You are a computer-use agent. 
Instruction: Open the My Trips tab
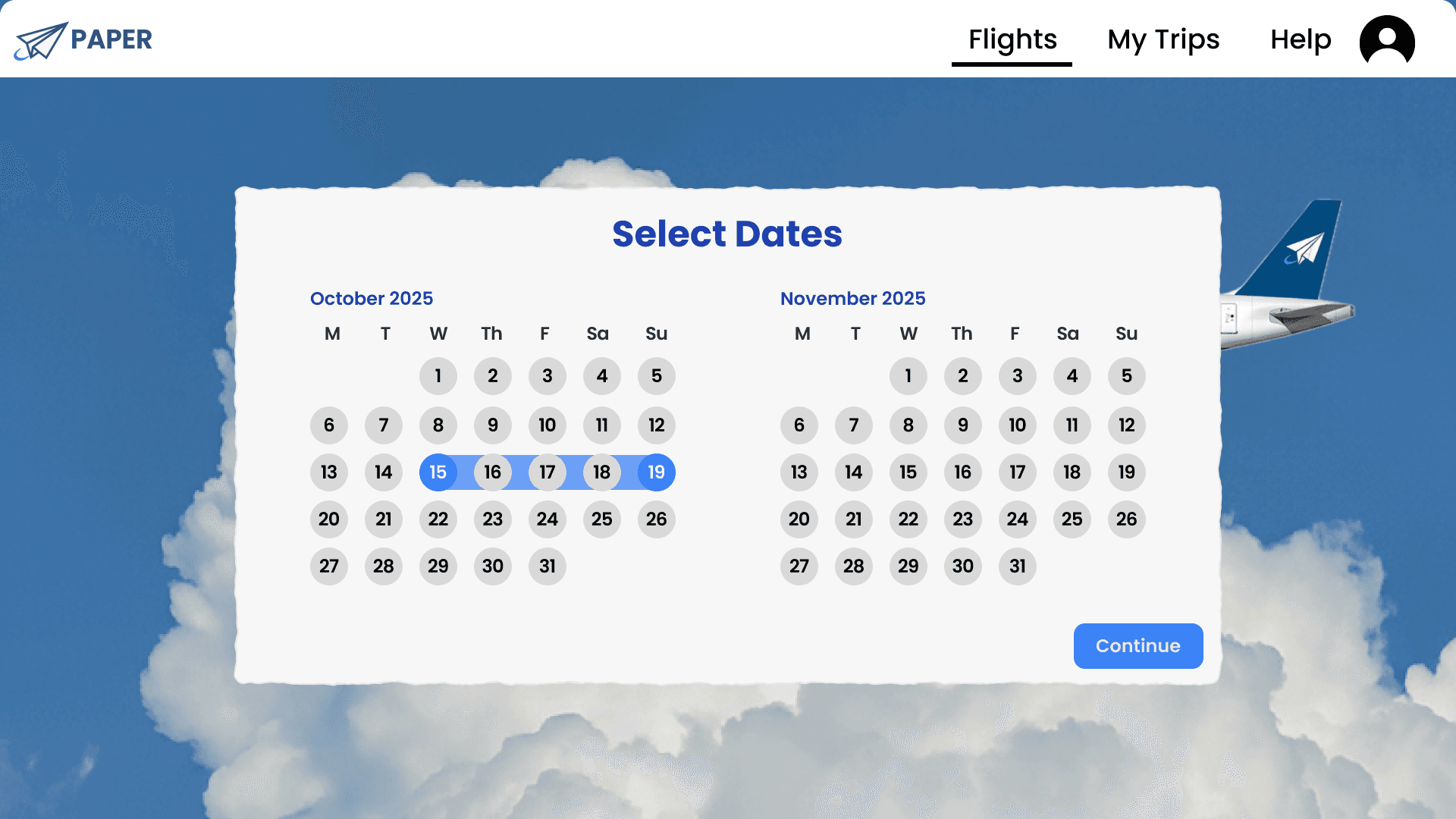(x=1163, y=39)
